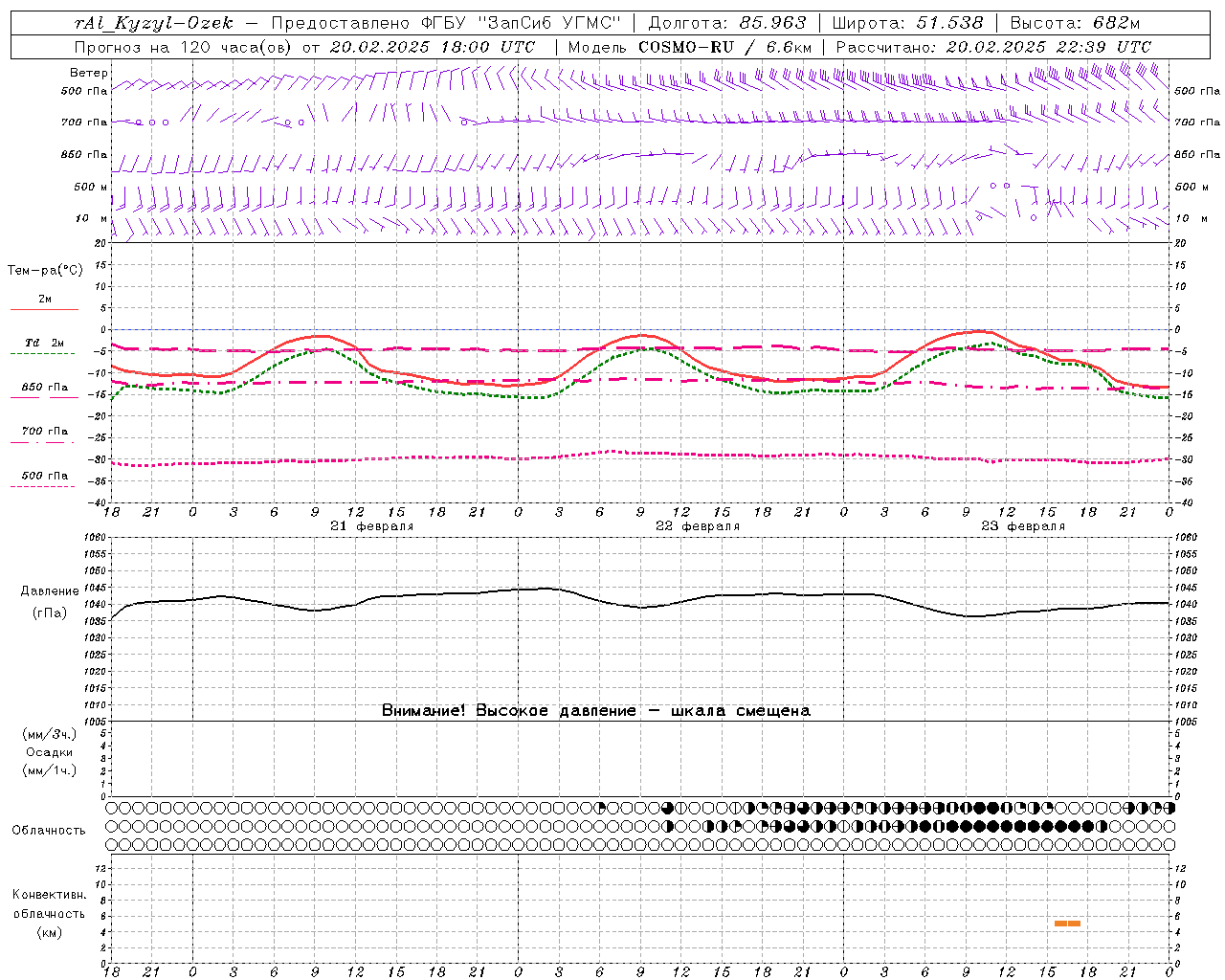Click the 22 февраля date label

(x=698, y=526)
